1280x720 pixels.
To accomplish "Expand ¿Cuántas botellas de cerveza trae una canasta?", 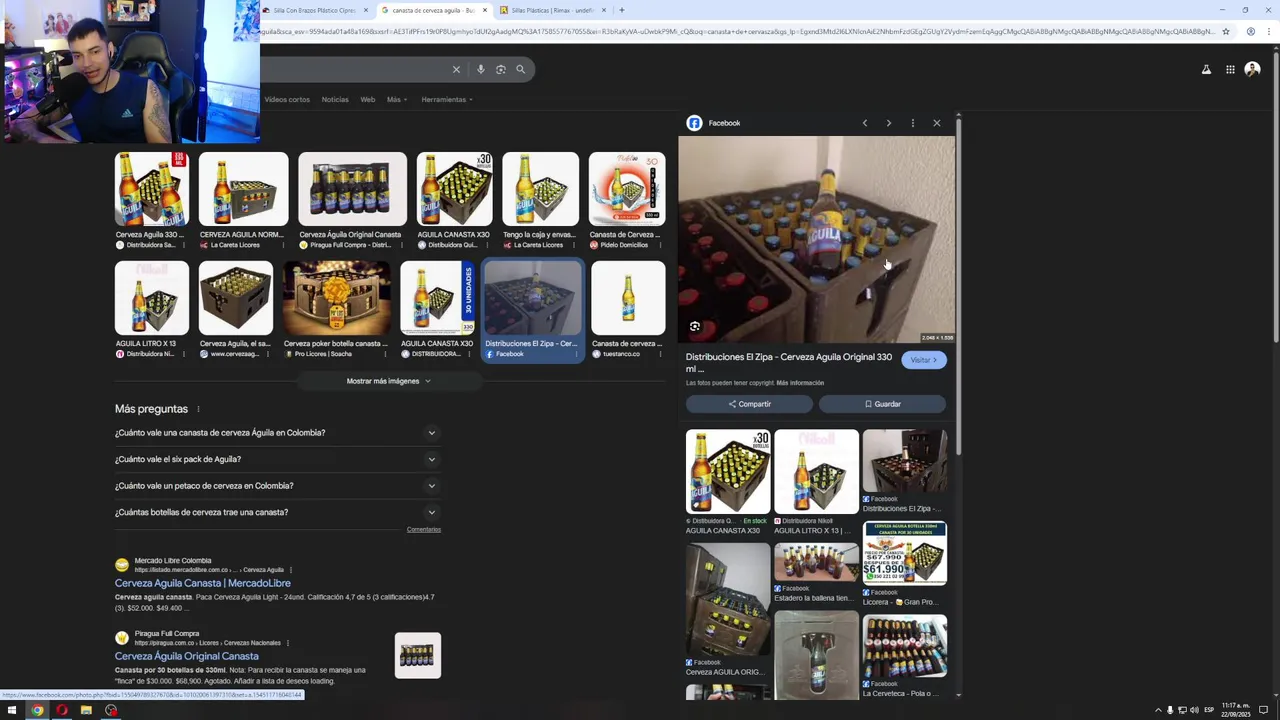I will click(278, 512).
